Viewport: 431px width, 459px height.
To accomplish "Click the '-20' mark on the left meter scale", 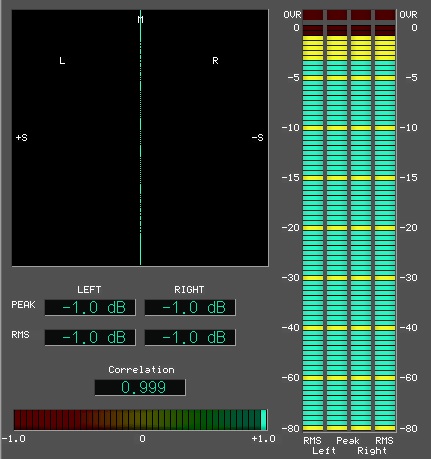I will [291, 228].
